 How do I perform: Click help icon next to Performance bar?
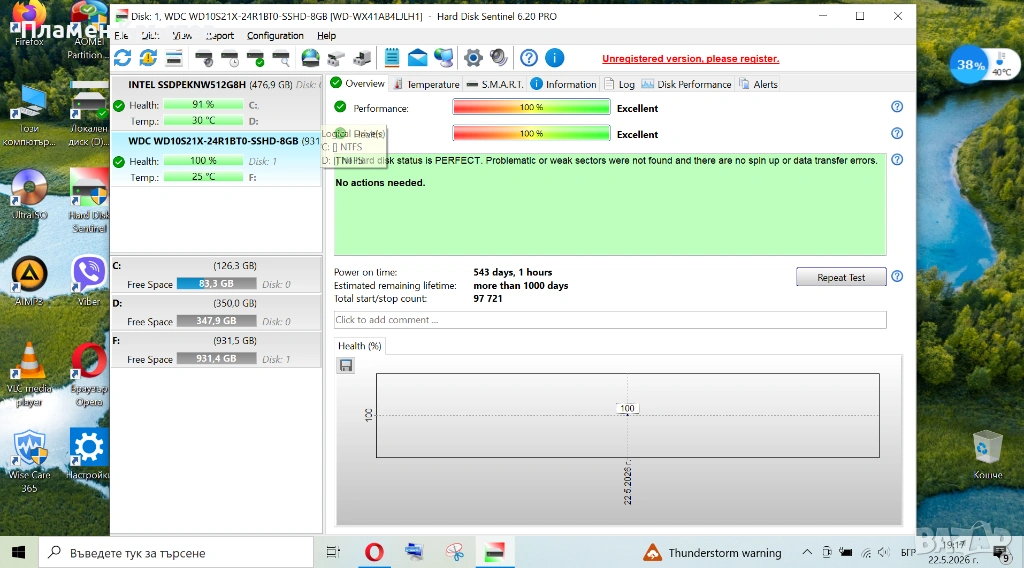point(897,106)
